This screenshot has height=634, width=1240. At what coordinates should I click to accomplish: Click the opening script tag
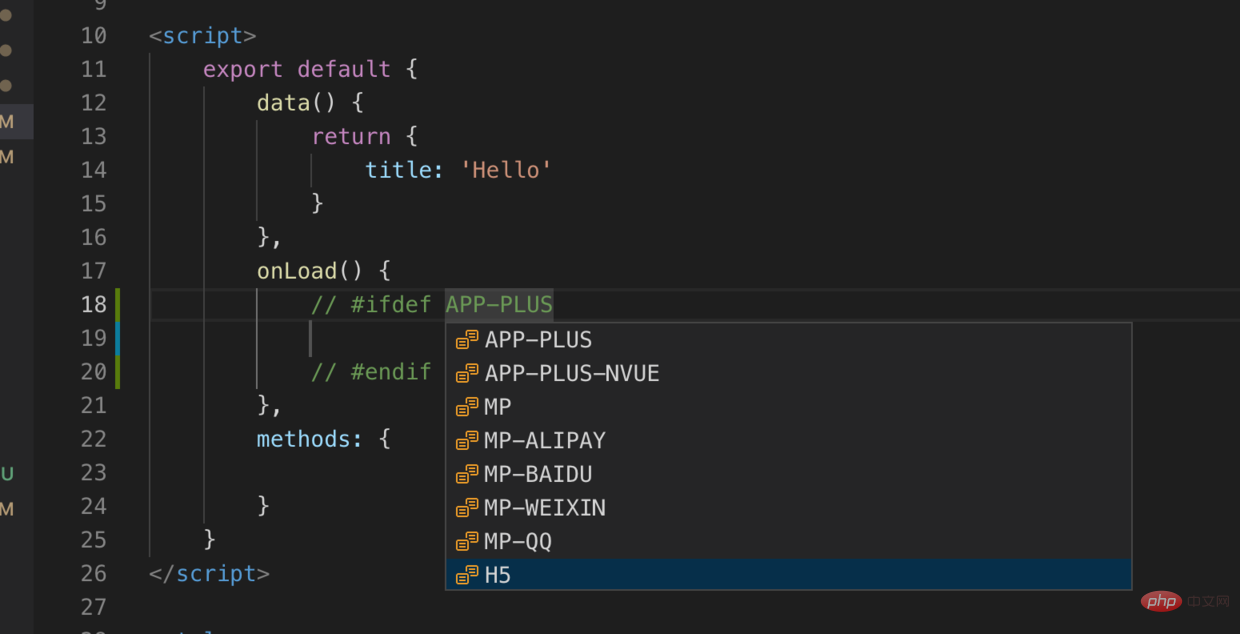(203, 36)
